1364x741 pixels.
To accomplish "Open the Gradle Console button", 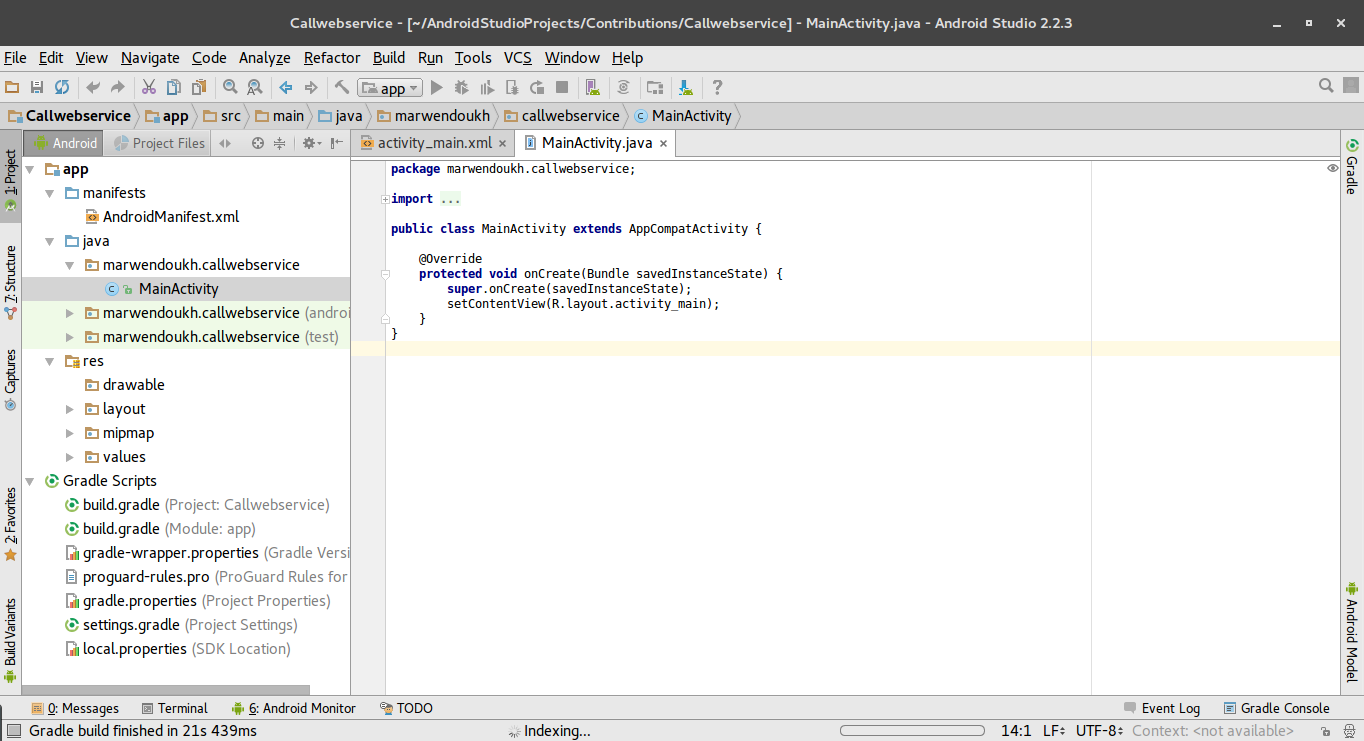I will (x=1277, y=708).
